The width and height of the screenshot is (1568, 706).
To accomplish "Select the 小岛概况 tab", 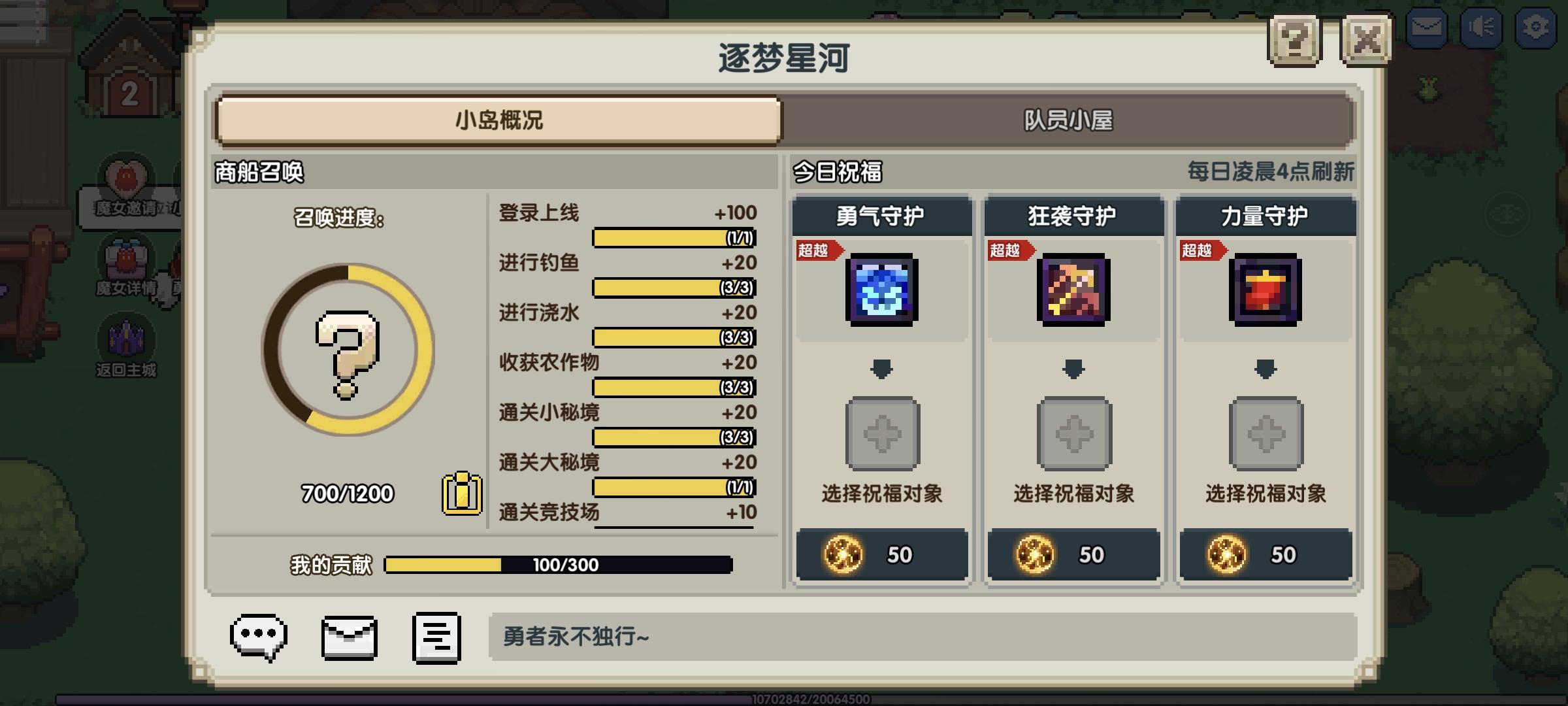I will pyautogui.click(x=498, y=120).
